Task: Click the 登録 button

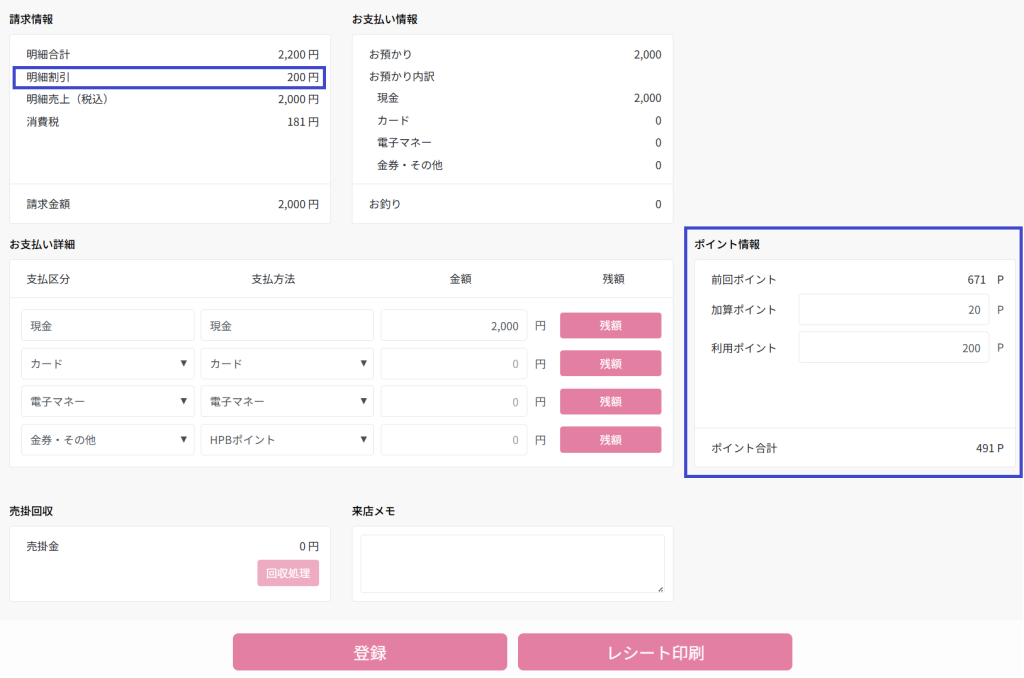Action: point(369,652)
